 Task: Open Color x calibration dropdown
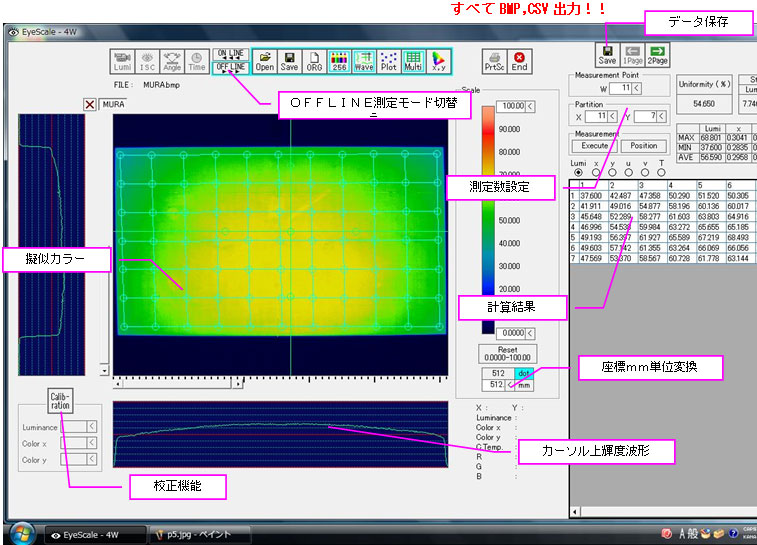coord(92,443)
